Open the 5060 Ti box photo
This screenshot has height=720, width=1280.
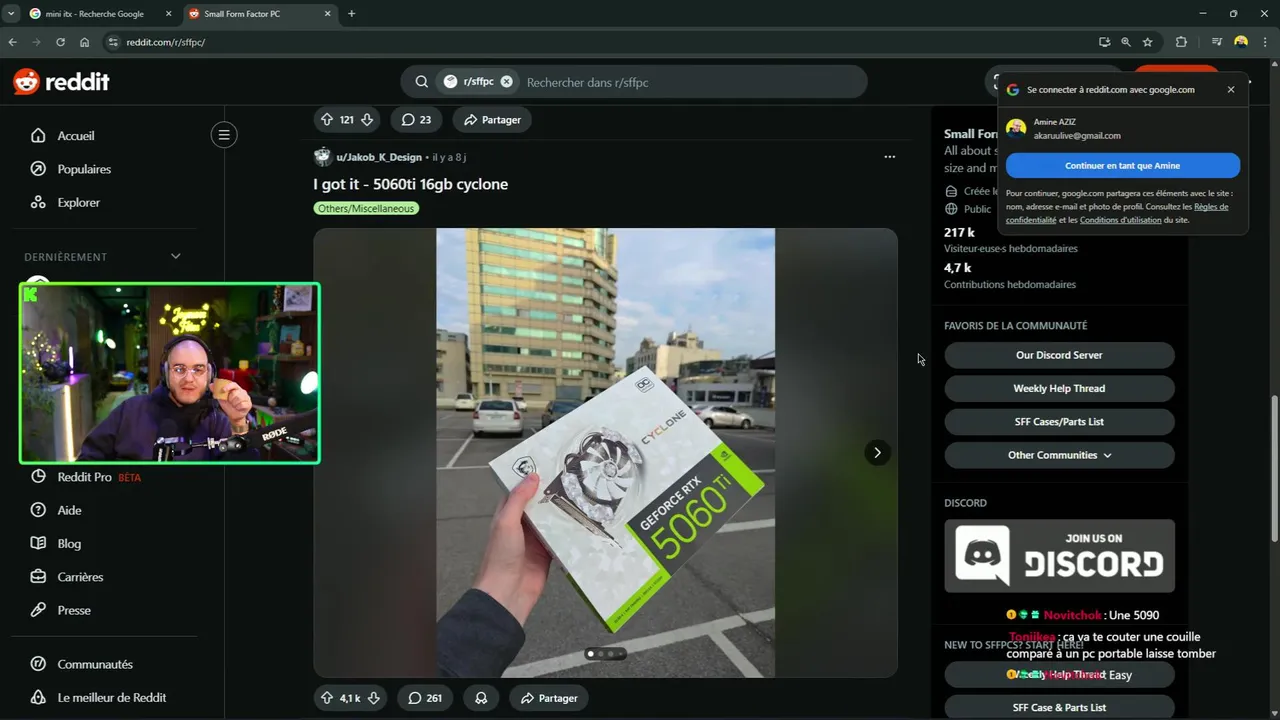click(605, 453)
